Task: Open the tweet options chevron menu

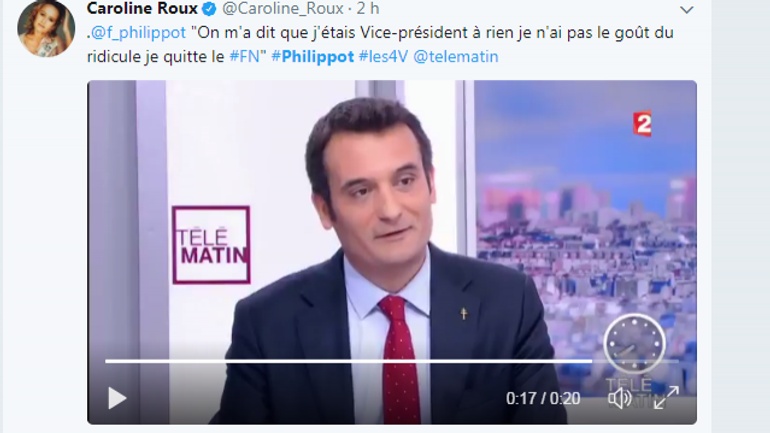Action: [x=687, y=9]
